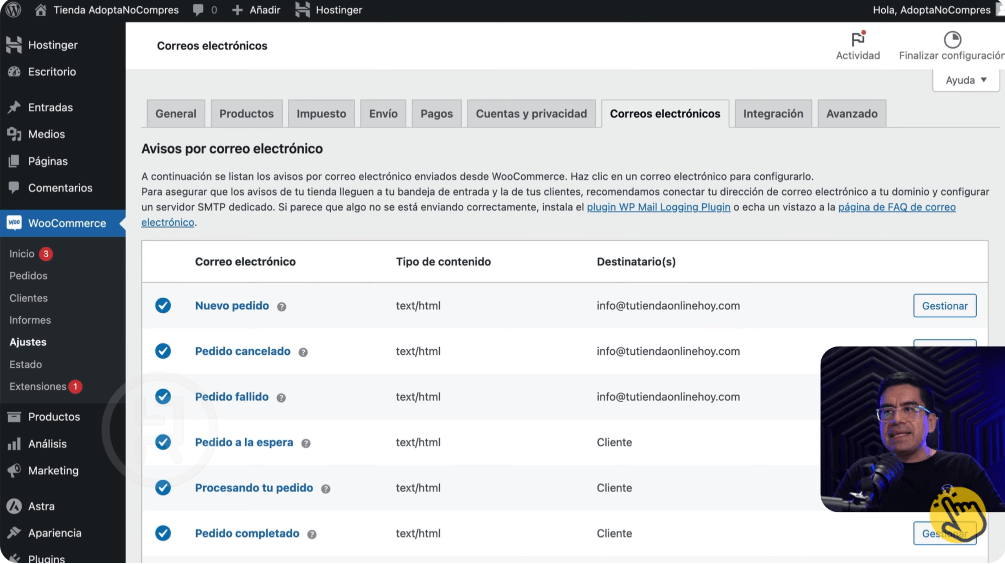Click Gestionar for Nuevo pedido

coord(945,306)
